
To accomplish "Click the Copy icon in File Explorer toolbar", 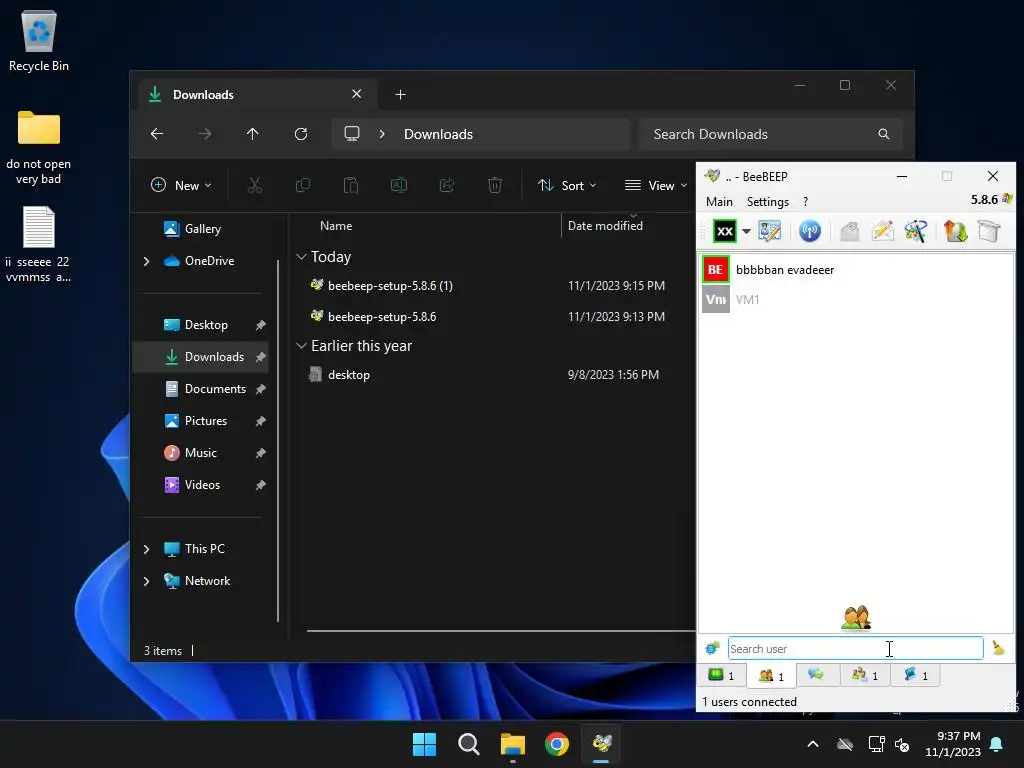I will click(x=302, y=185).
